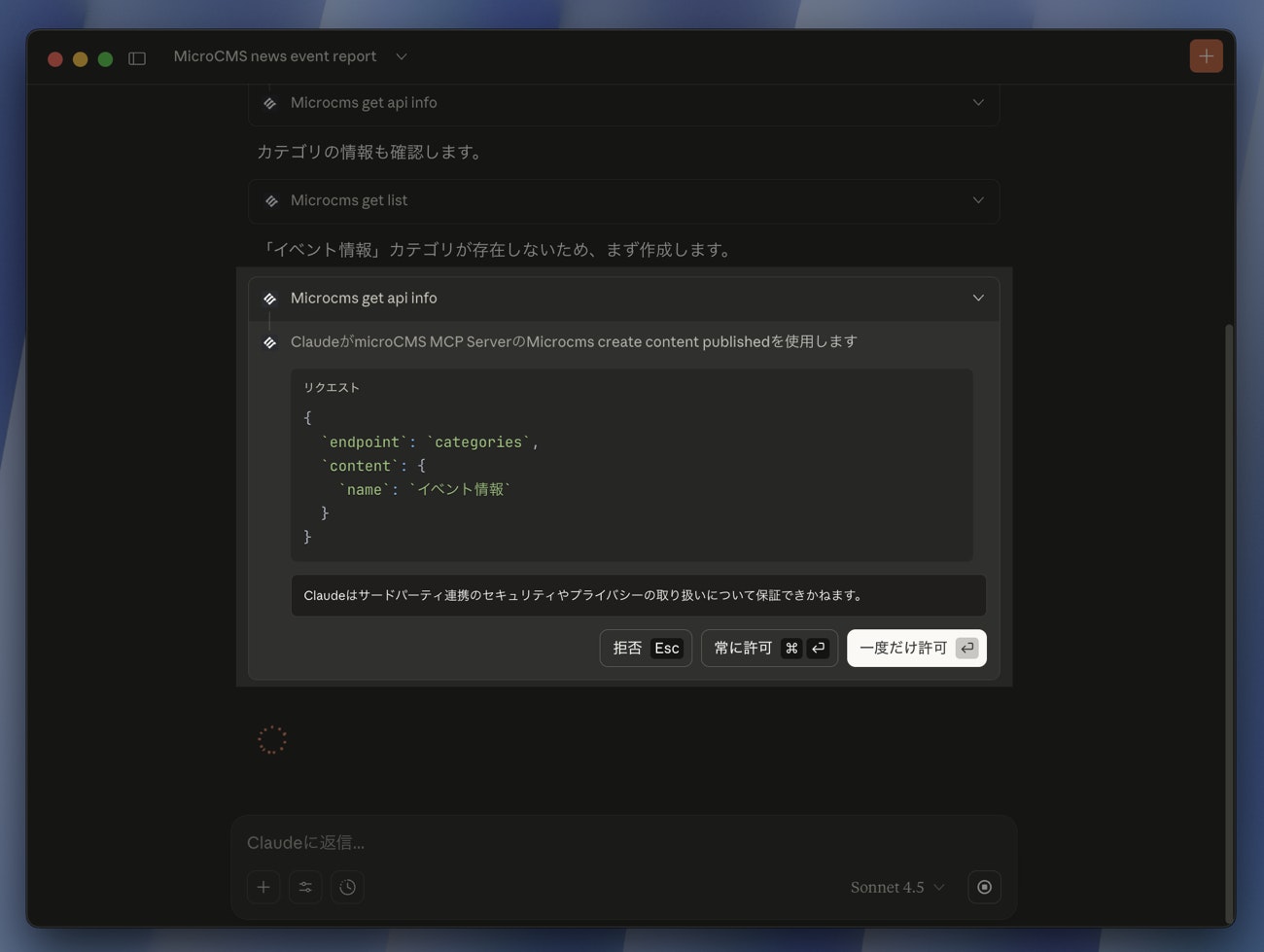Screen dimensions: 1264x952
Task: Expand the Microcms get list tool result
Action: click(x=978, y=200)
